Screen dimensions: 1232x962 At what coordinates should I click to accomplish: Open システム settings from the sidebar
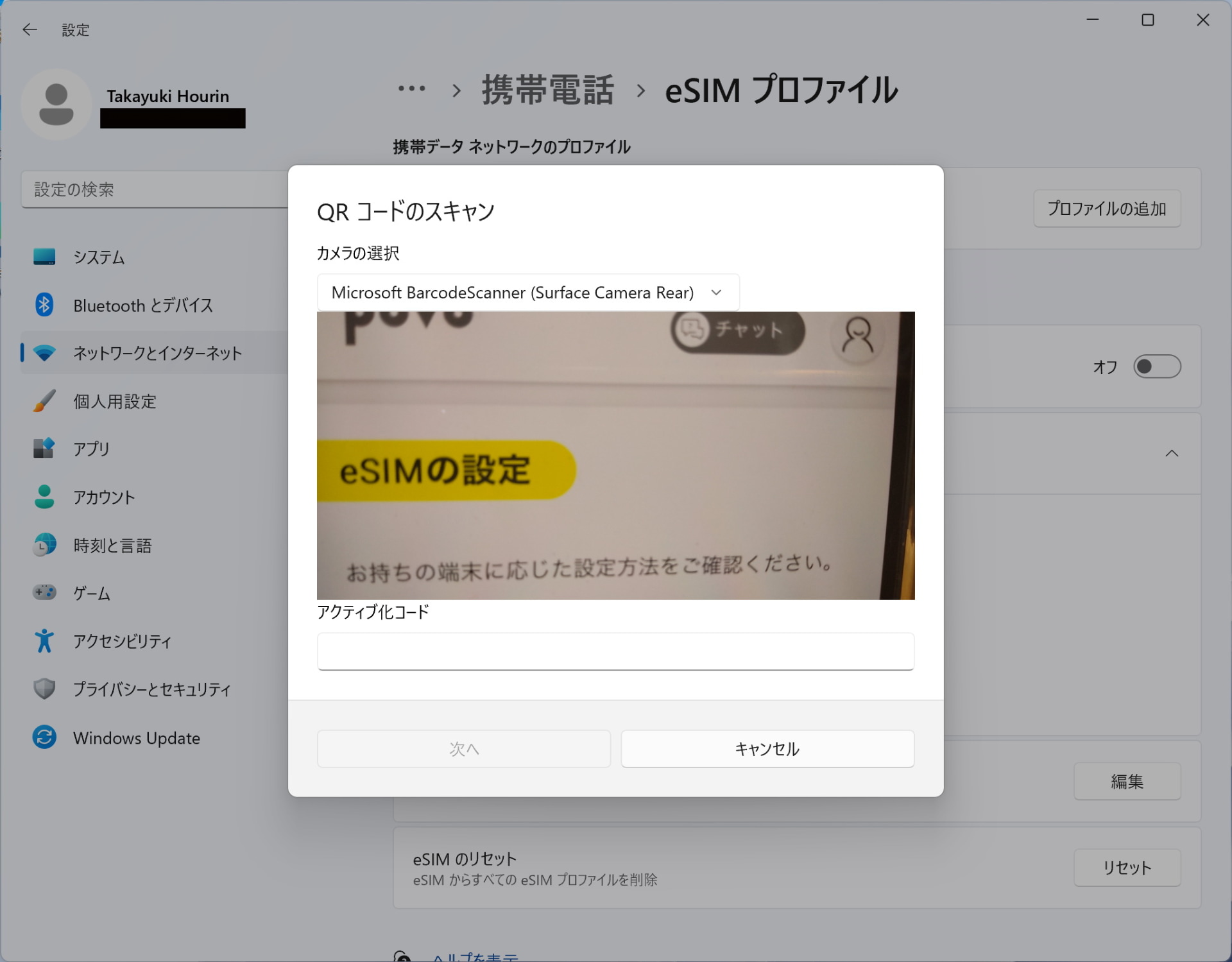click(x=98, y=257)
